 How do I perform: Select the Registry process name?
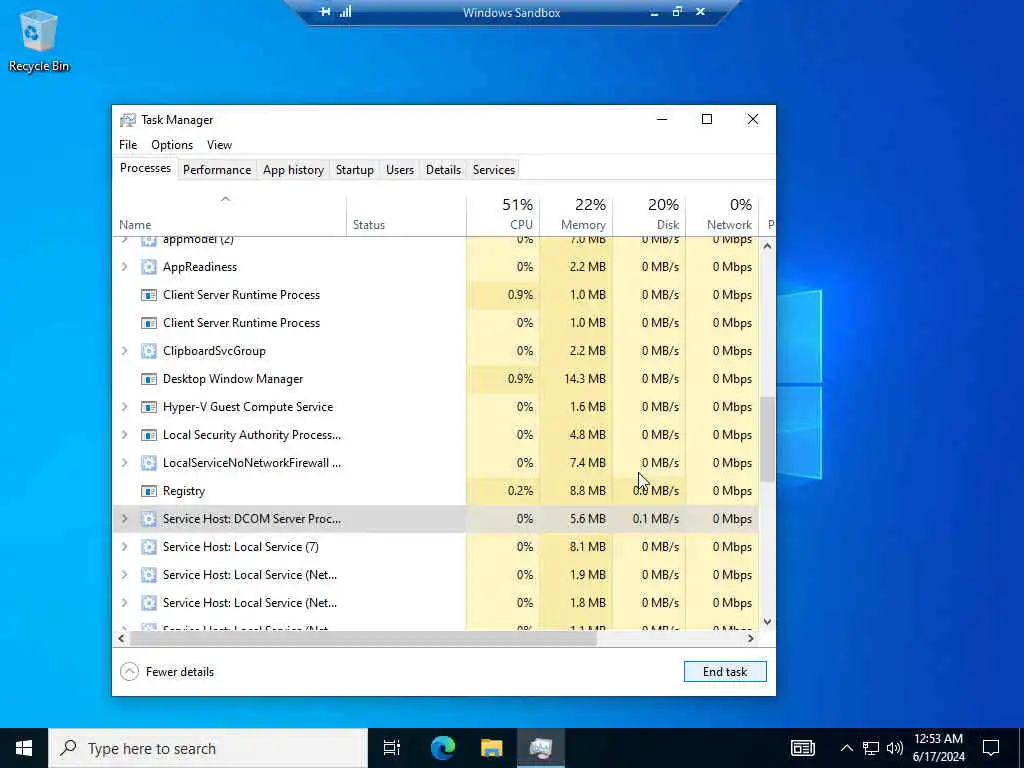pyautogui.click(x=184, y=491)
